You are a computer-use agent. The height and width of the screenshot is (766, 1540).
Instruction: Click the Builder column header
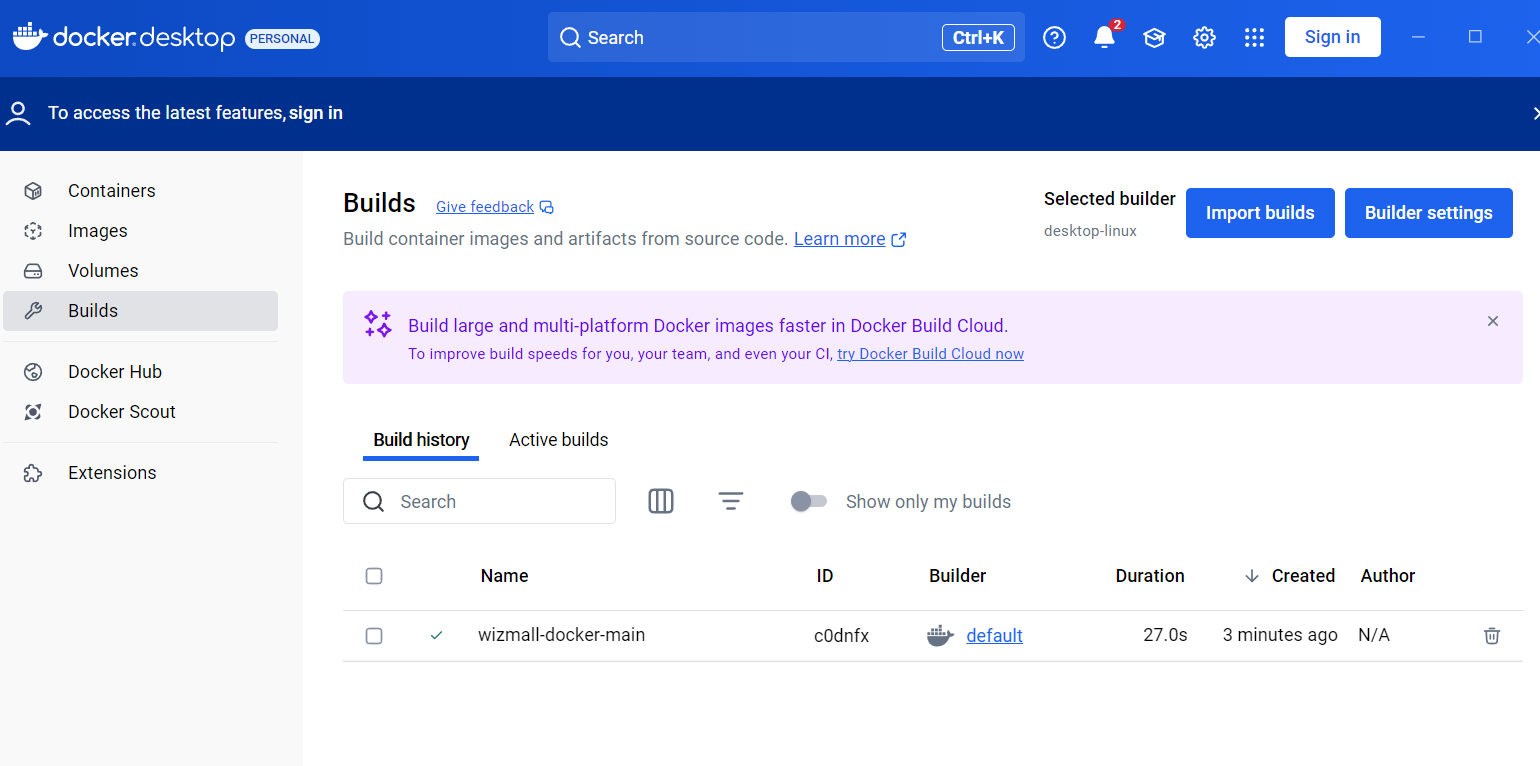click(x=957, y=576)
